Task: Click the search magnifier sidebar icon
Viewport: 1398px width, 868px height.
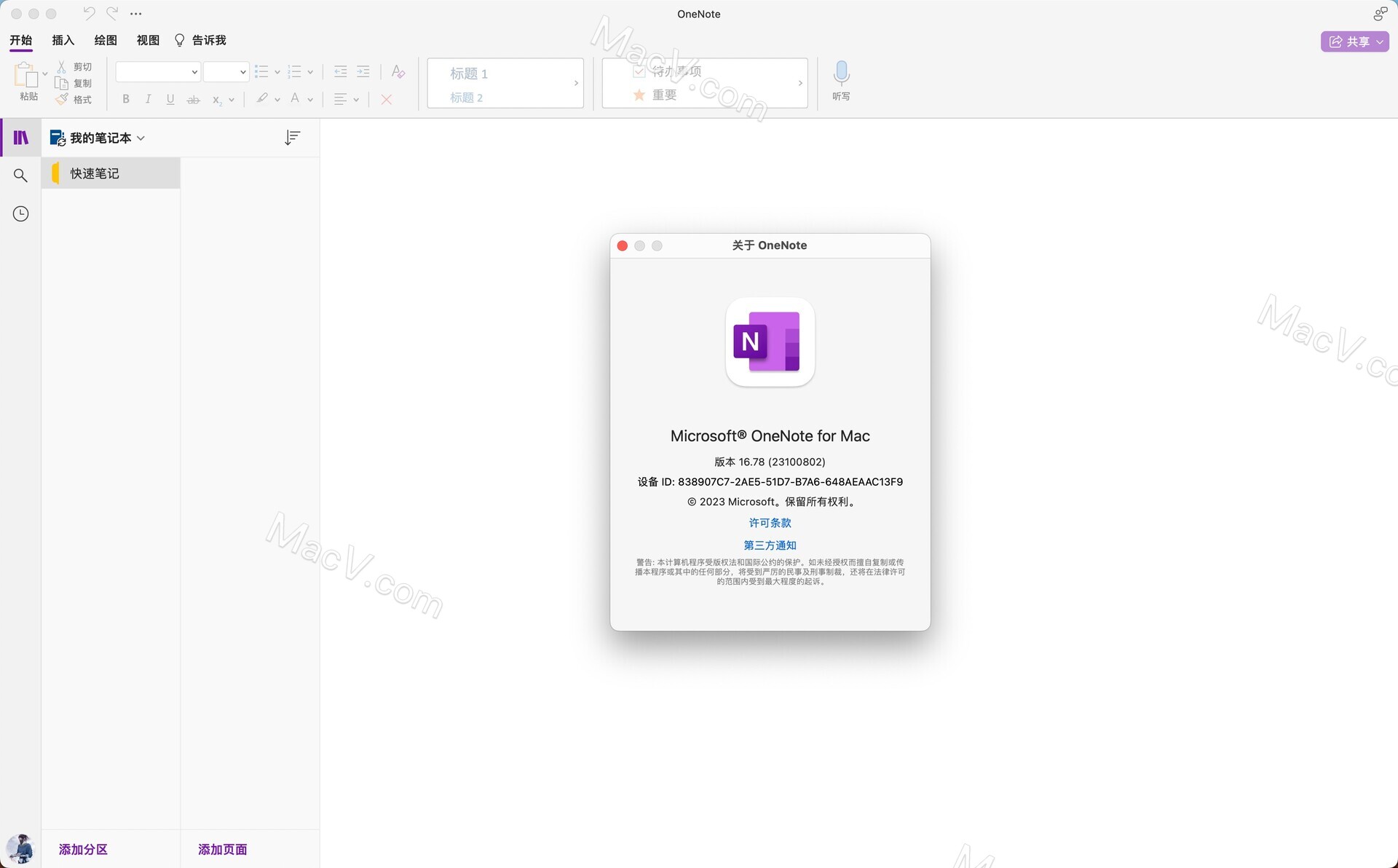Action: 20,175
